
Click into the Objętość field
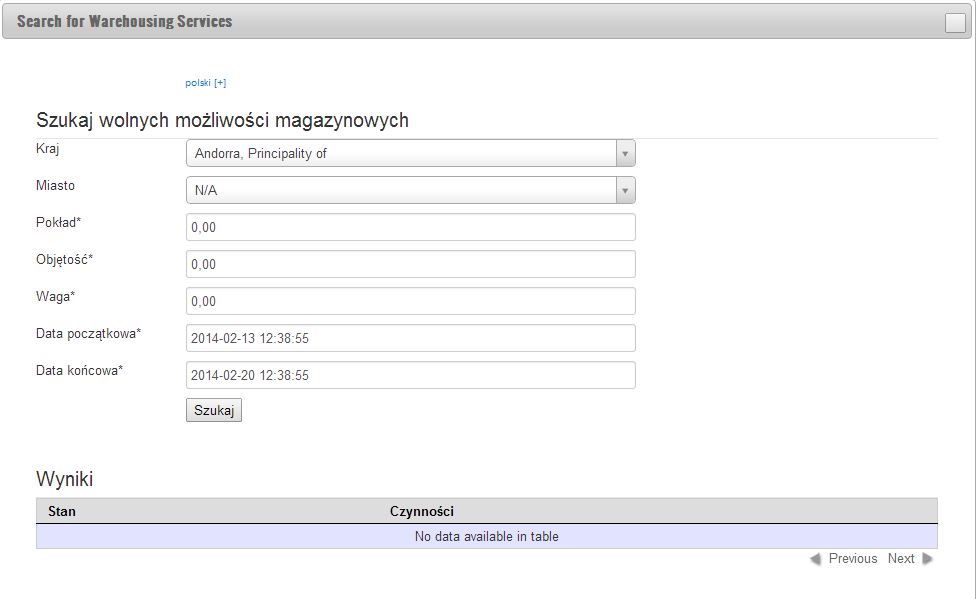(410, 264)
